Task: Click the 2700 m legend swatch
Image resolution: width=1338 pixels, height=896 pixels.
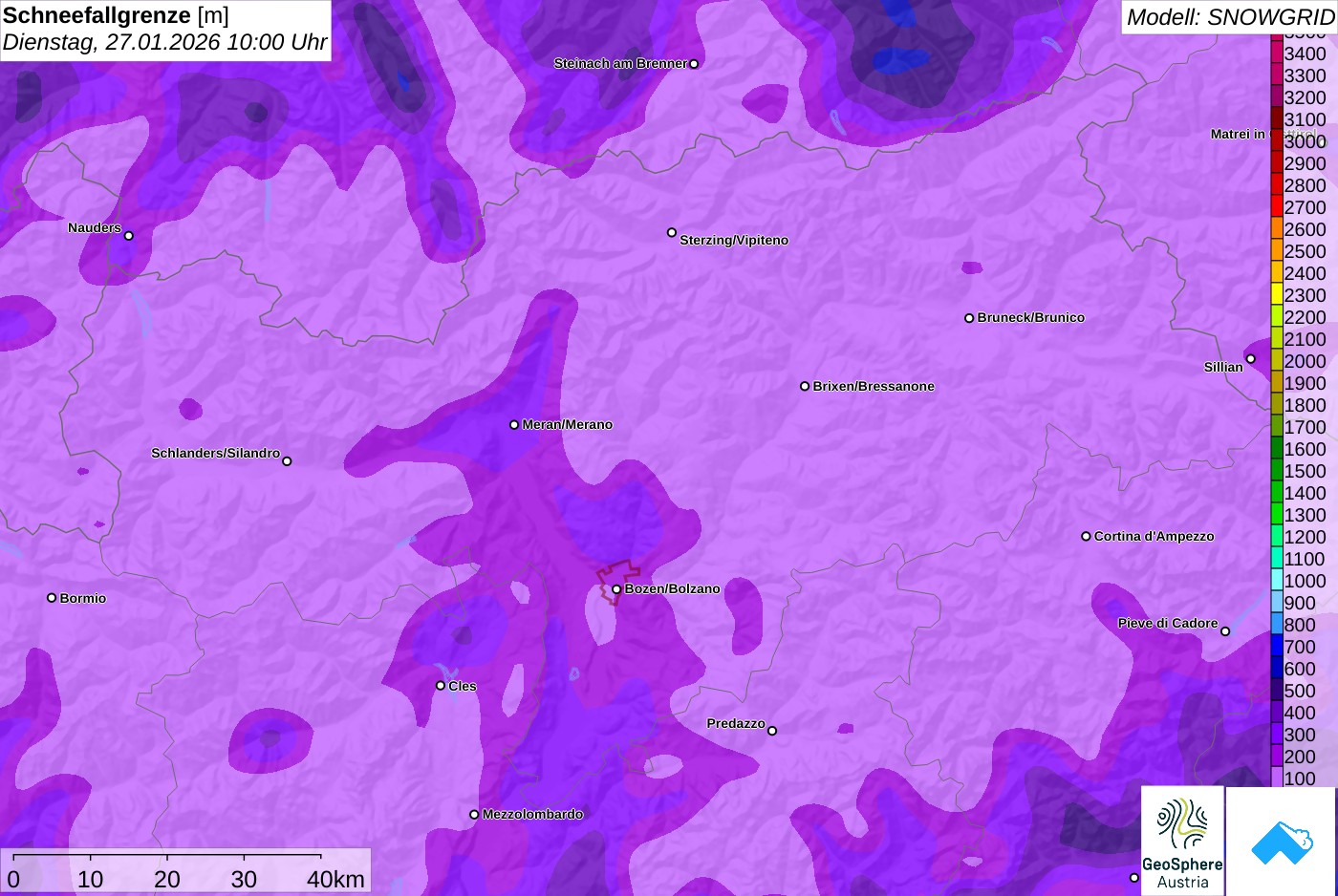Action: [1276, 206]
